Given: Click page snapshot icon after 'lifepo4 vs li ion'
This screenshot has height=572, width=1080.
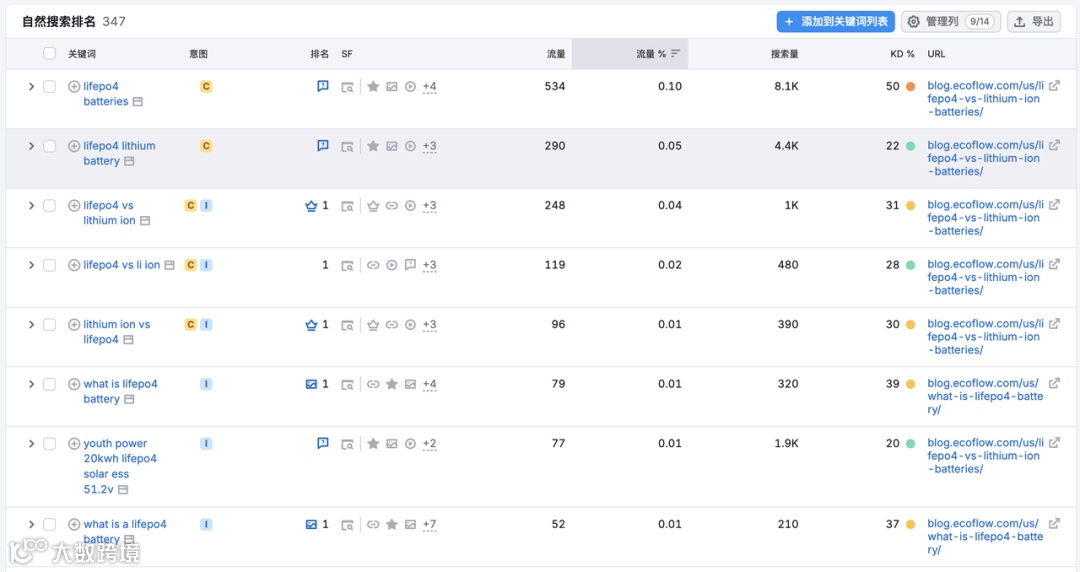Looking at the screenshot, I should [x=170, y=265].
